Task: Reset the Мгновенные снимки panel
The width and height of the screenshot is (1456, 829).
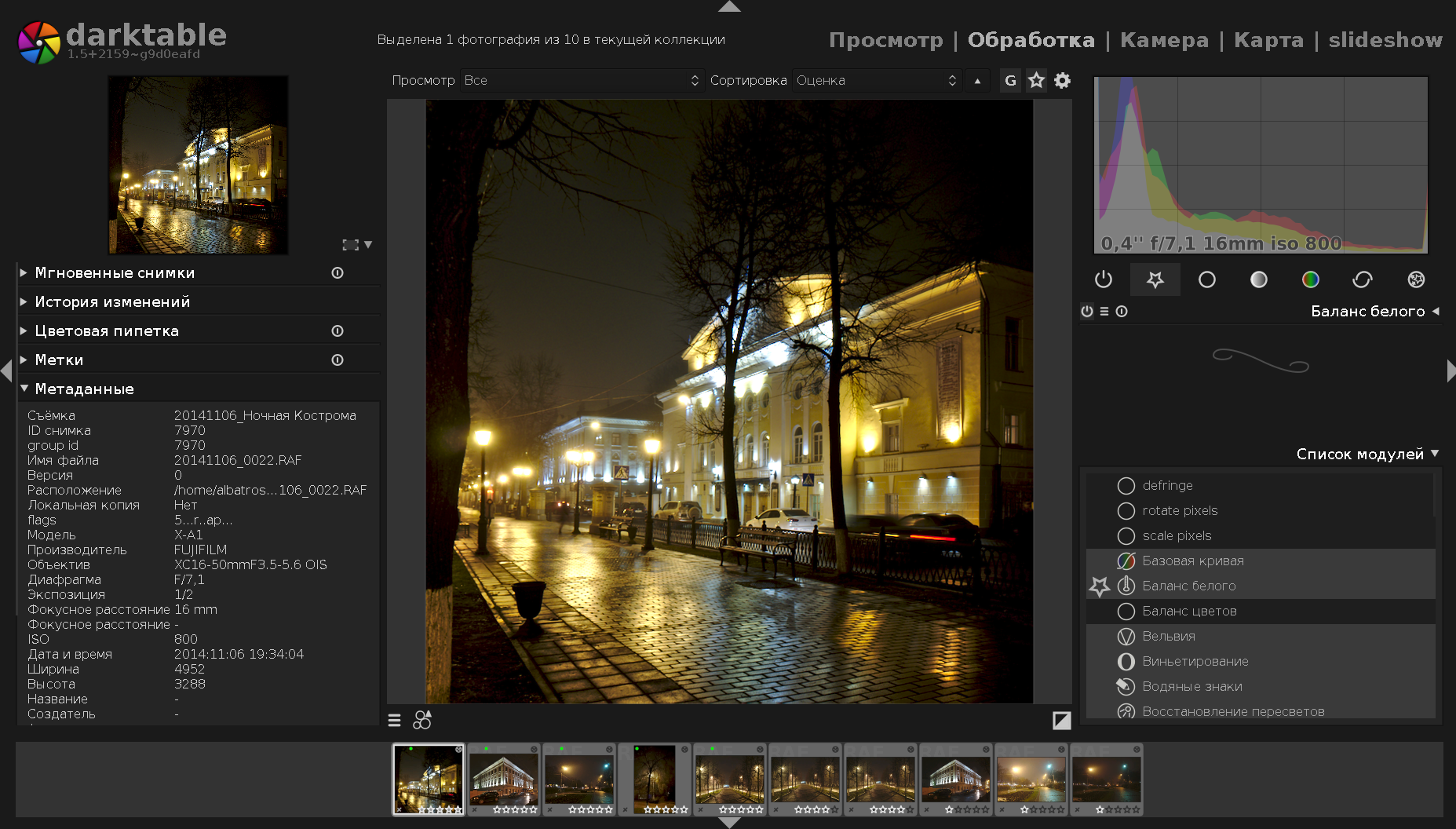Action: [x=338, y=273]
